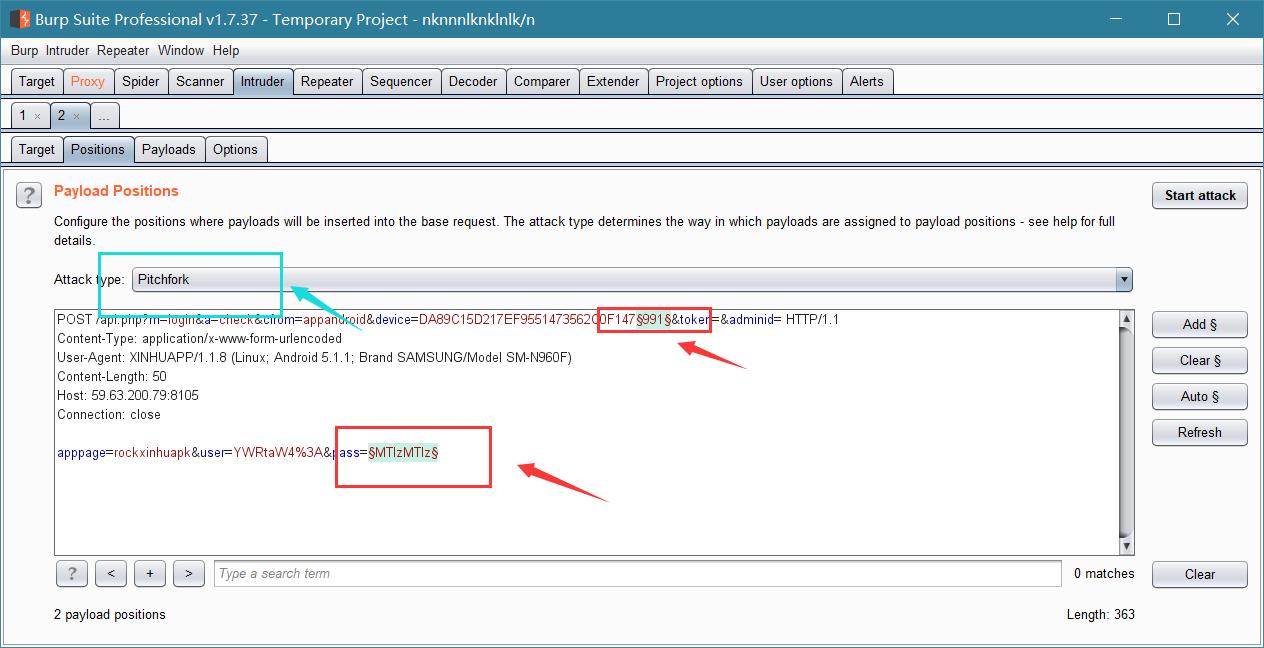This screenshot has width=1264, height=648.
Task: Open the Decoder tab
Action: click(x=473, y=82)
